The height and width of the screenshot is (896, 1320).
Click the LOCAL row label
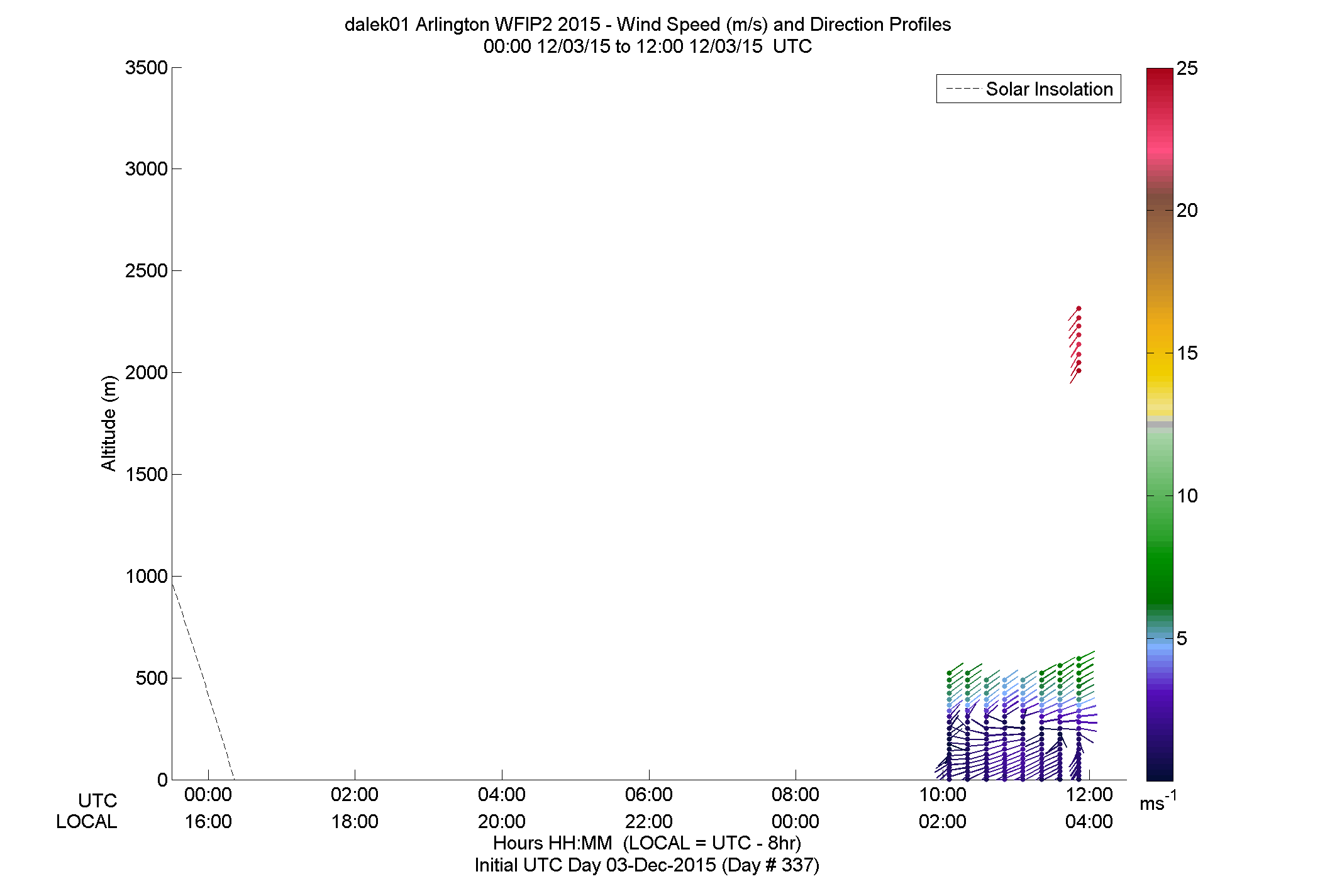[x=87, y=821]
